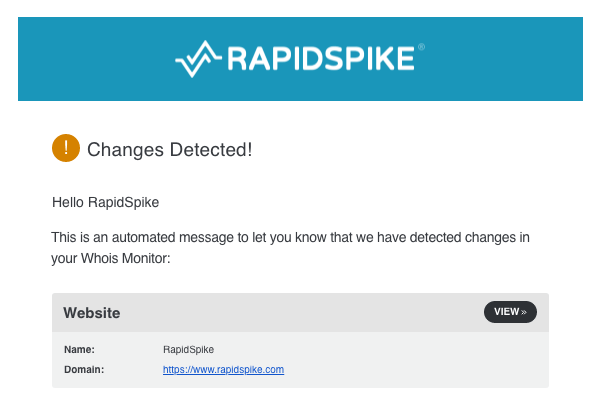Viewport: 600px width, 405px height.
Task: Click the 'your Whois Monitor:' text line
Action: (111, 258)
